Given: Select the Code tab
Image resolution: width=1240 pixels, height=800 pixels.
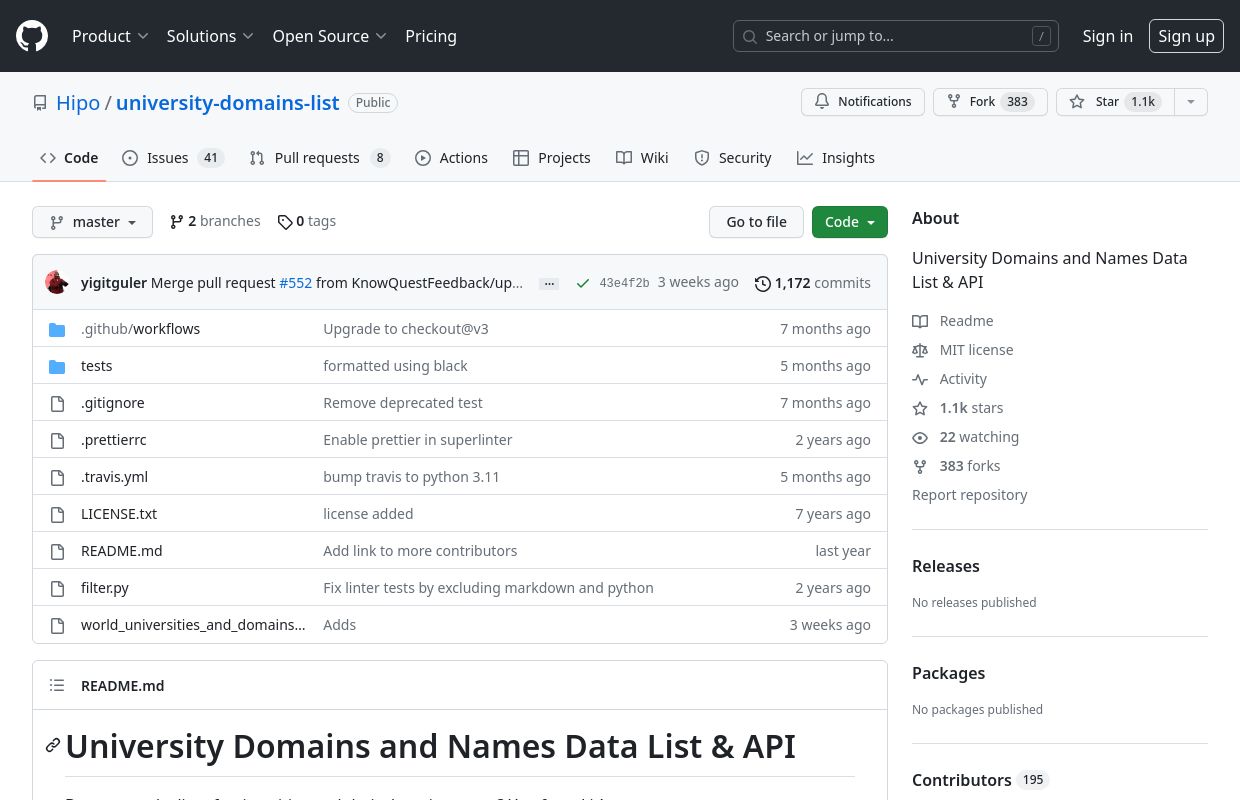Looking at the screenshot, I should point(69,158).
